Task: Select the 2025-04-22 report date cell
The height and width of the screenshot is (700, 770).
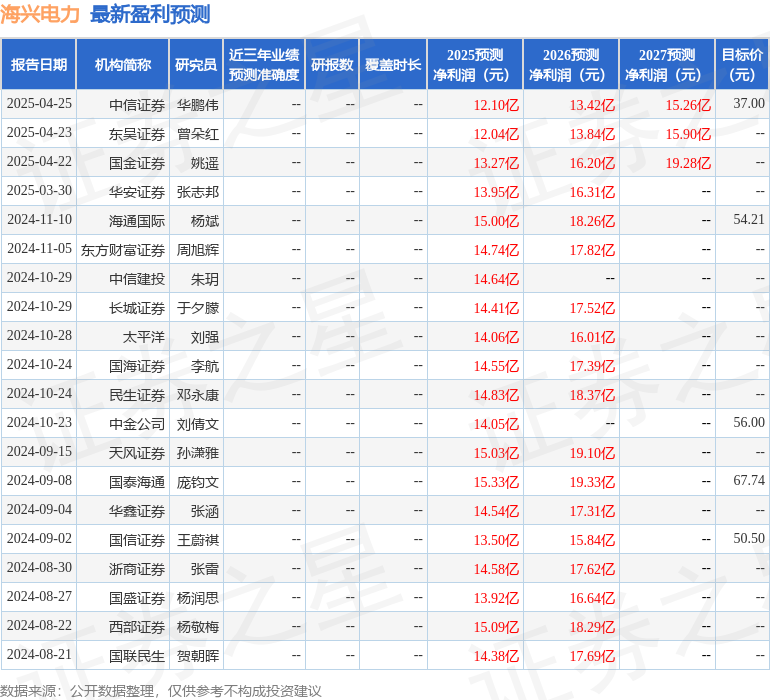Action: [x=39, y=162]
